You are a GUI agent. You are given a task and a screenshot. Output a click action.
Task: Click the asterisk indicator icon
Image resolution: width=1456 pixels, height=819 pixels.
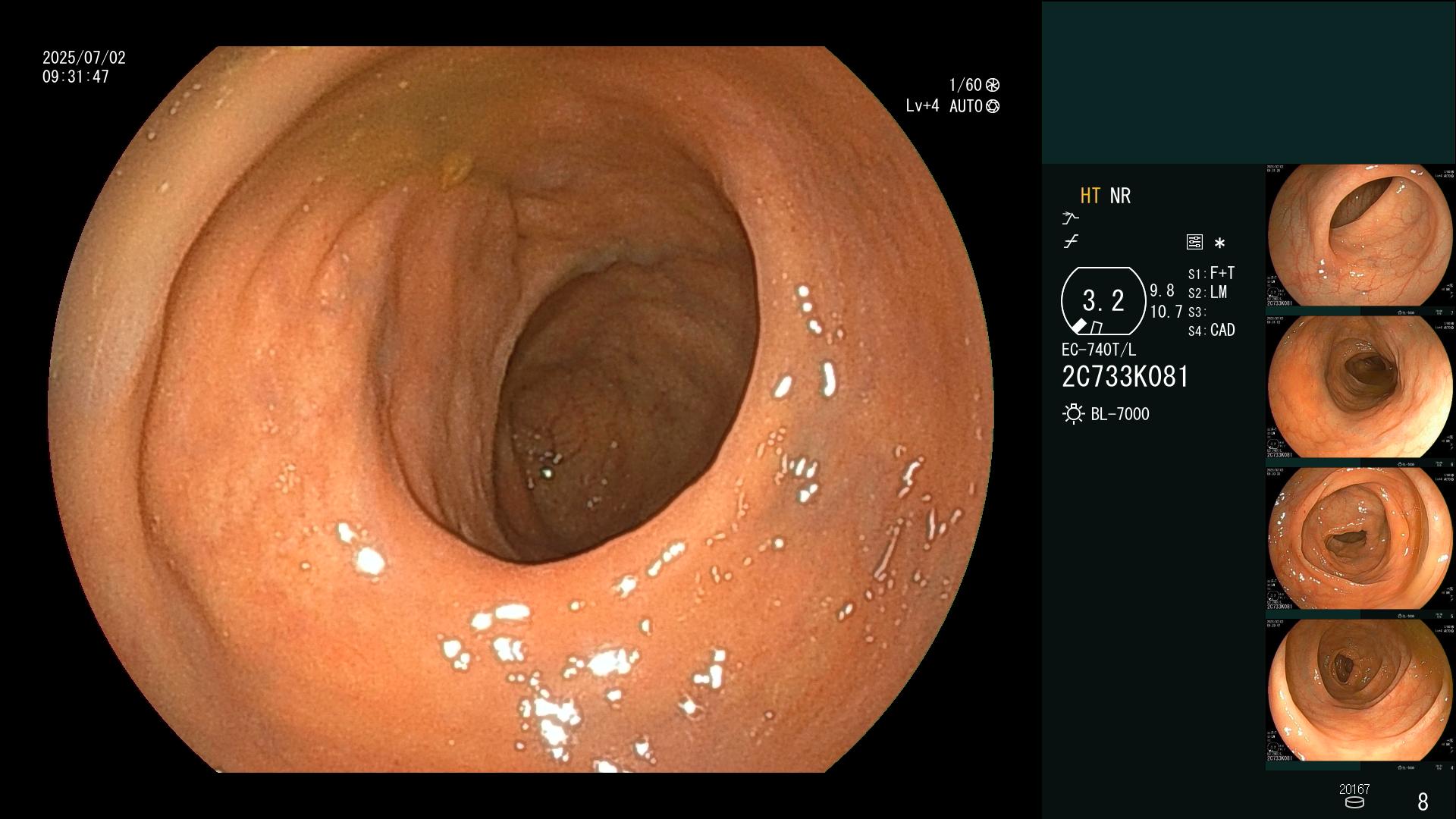[x=1219, y=243]
